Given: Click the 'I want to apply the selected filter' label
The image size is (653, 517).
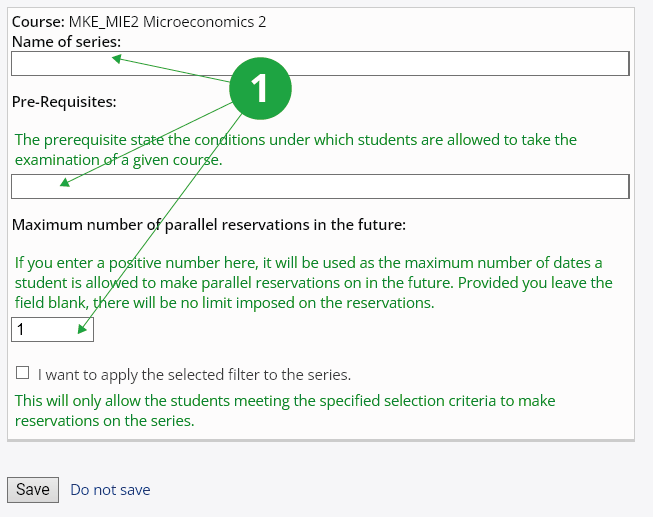Looking at the screenshot, I should 194,375.
